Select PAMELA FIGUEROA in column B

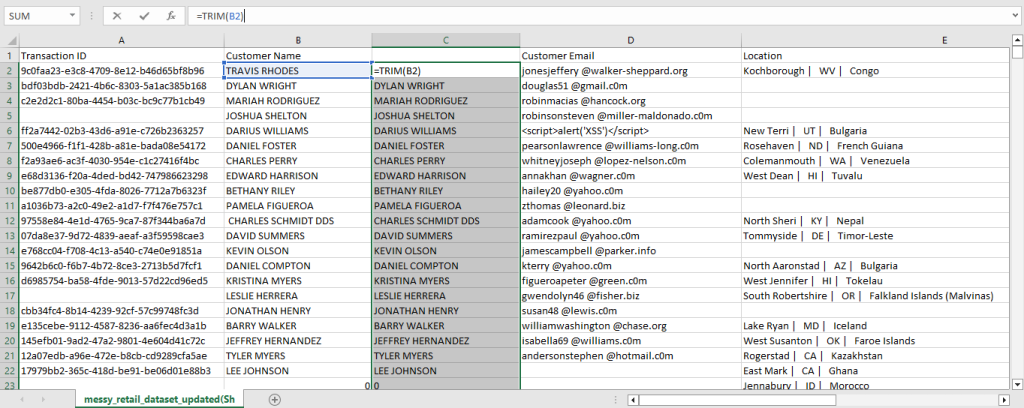(298, 206)
